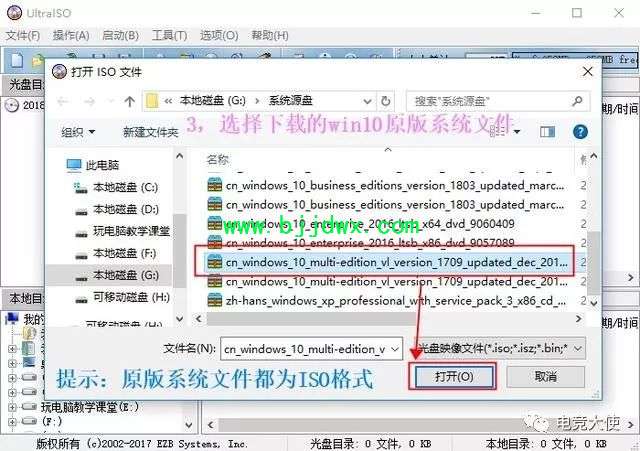Image resolution: width=640 pixels, height=451 pixels.
Task: Click the New file toolbar icon in UltraISO
Action: [16, 60]
